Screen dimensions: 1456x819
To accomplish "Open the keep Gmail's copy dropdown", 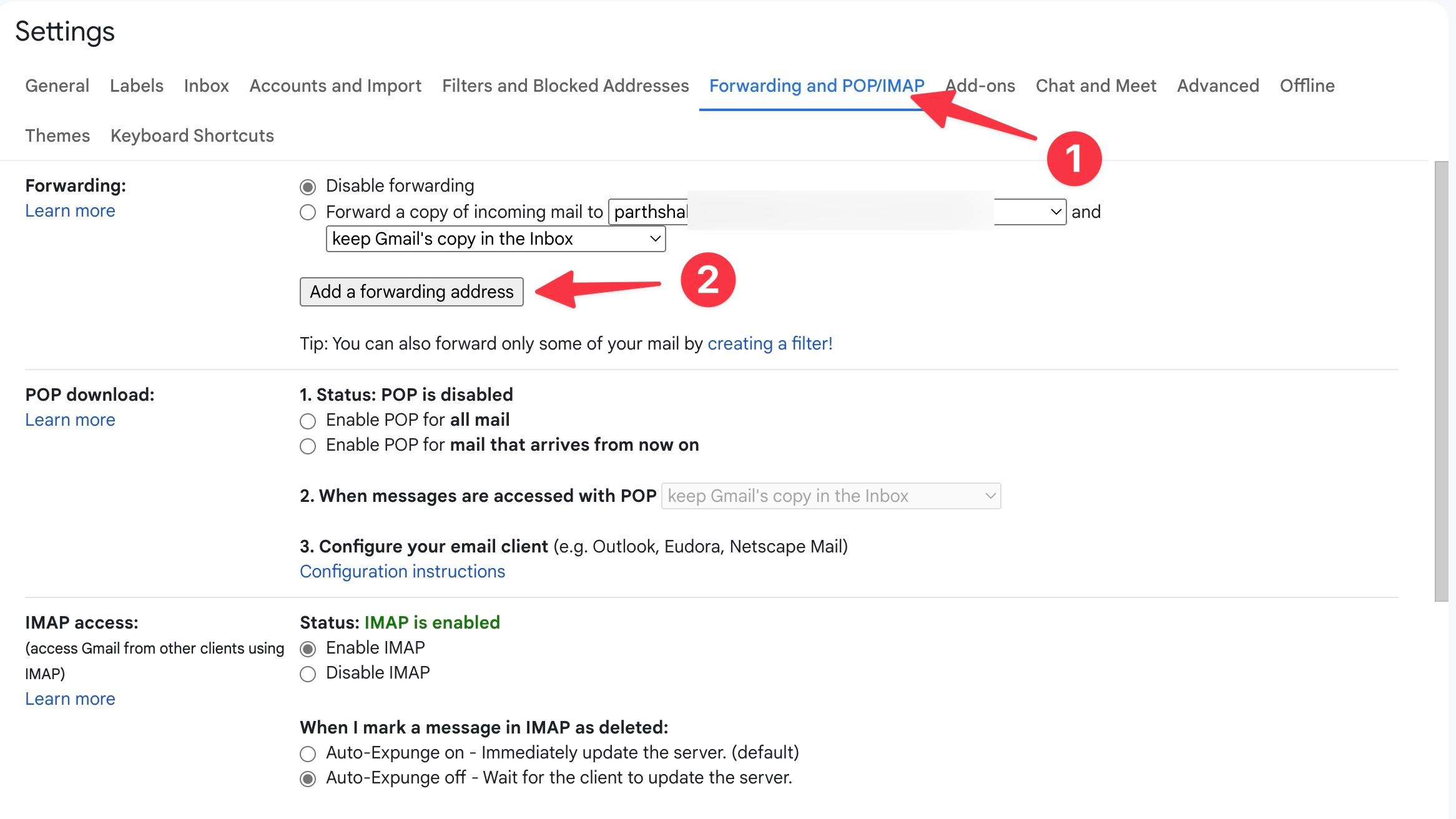I will (x=495, y=238).
